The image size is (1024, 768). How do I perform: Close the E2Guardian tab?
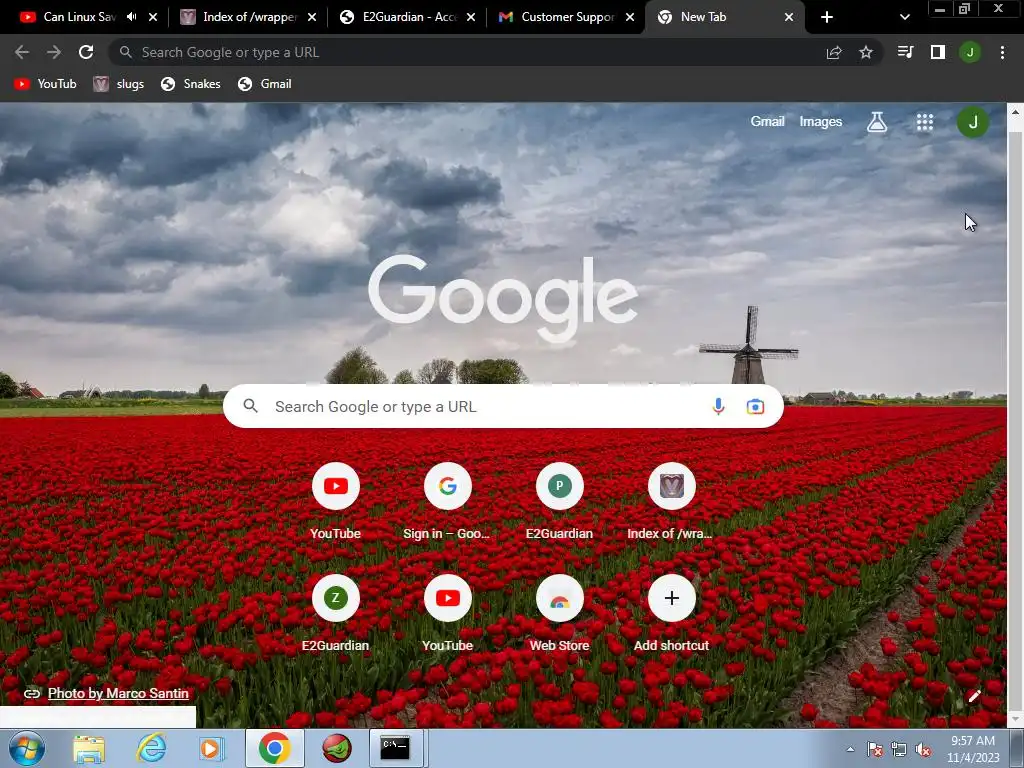point(471,17)
